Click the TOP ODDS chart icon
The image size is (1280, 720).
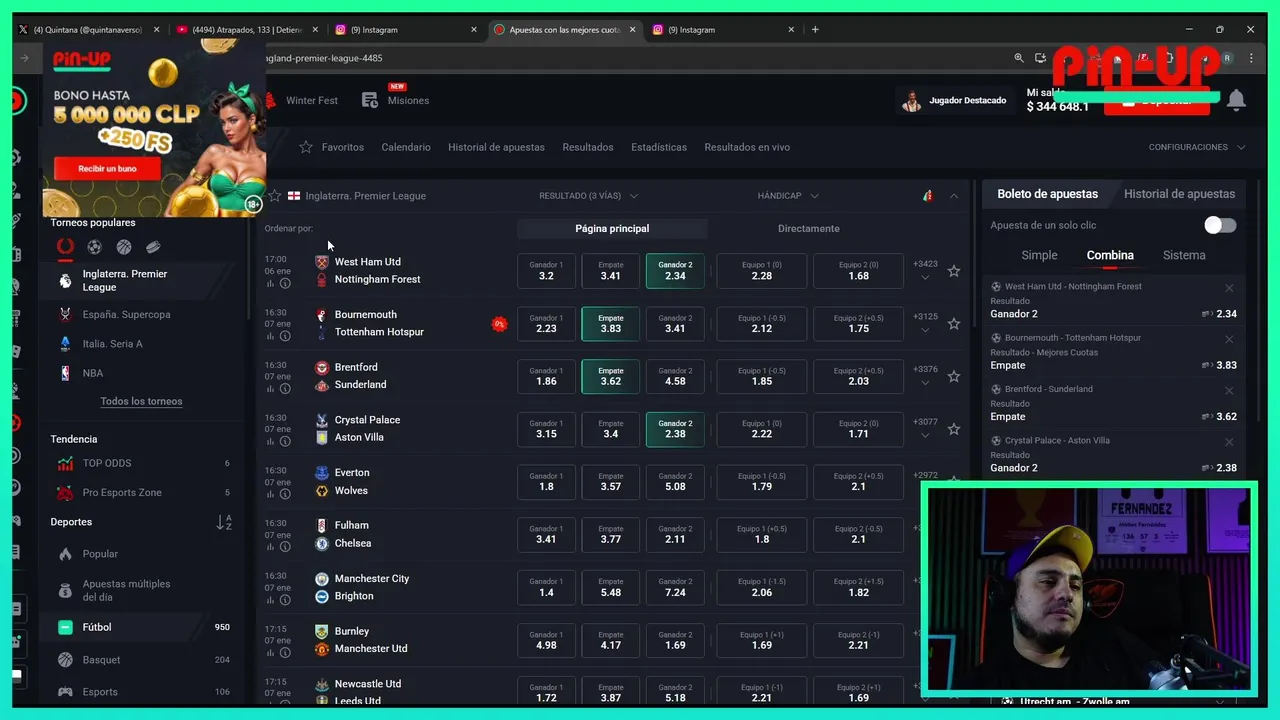(65, 463)
